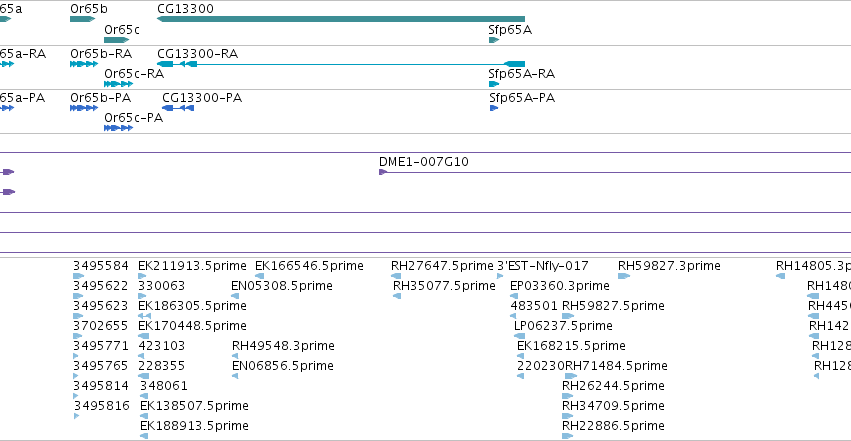Image resolution: width=851 pixels, height=441 pixels.
Task: Select the 3495584 feature label
Action: pos(101,266)
